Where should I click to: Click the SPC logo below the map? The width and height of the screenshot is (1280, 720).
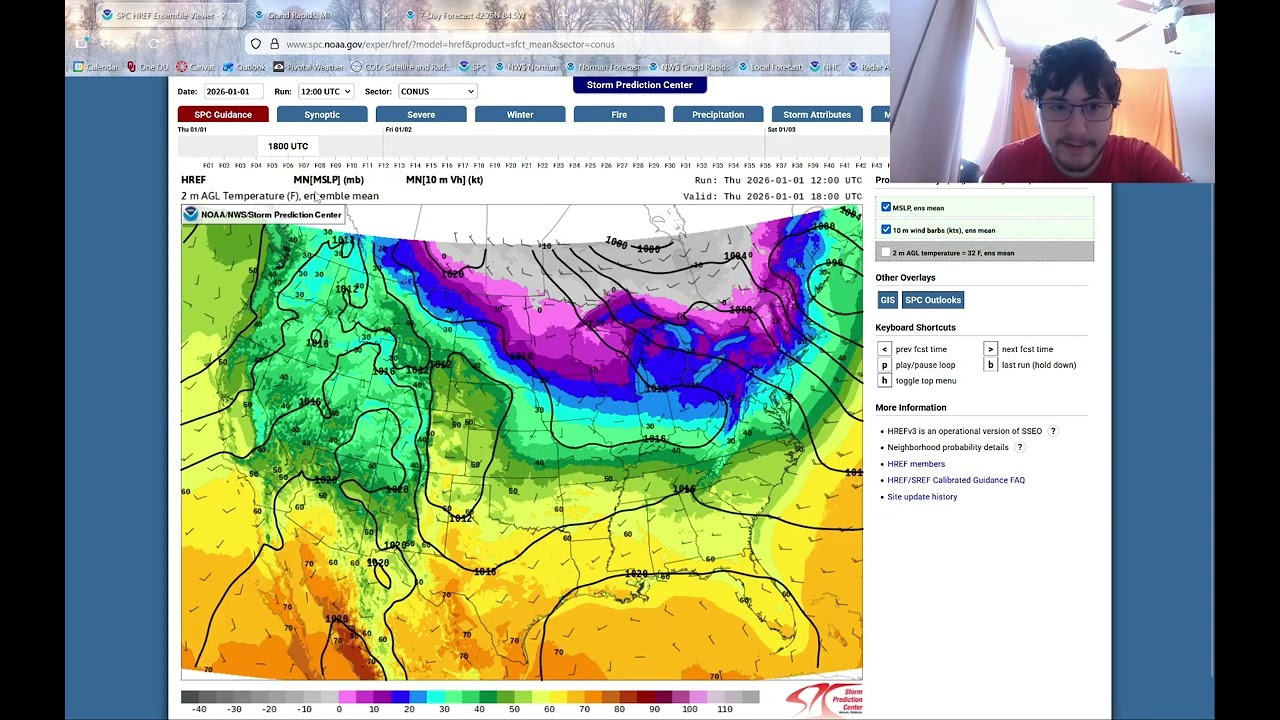pos(824,700)
